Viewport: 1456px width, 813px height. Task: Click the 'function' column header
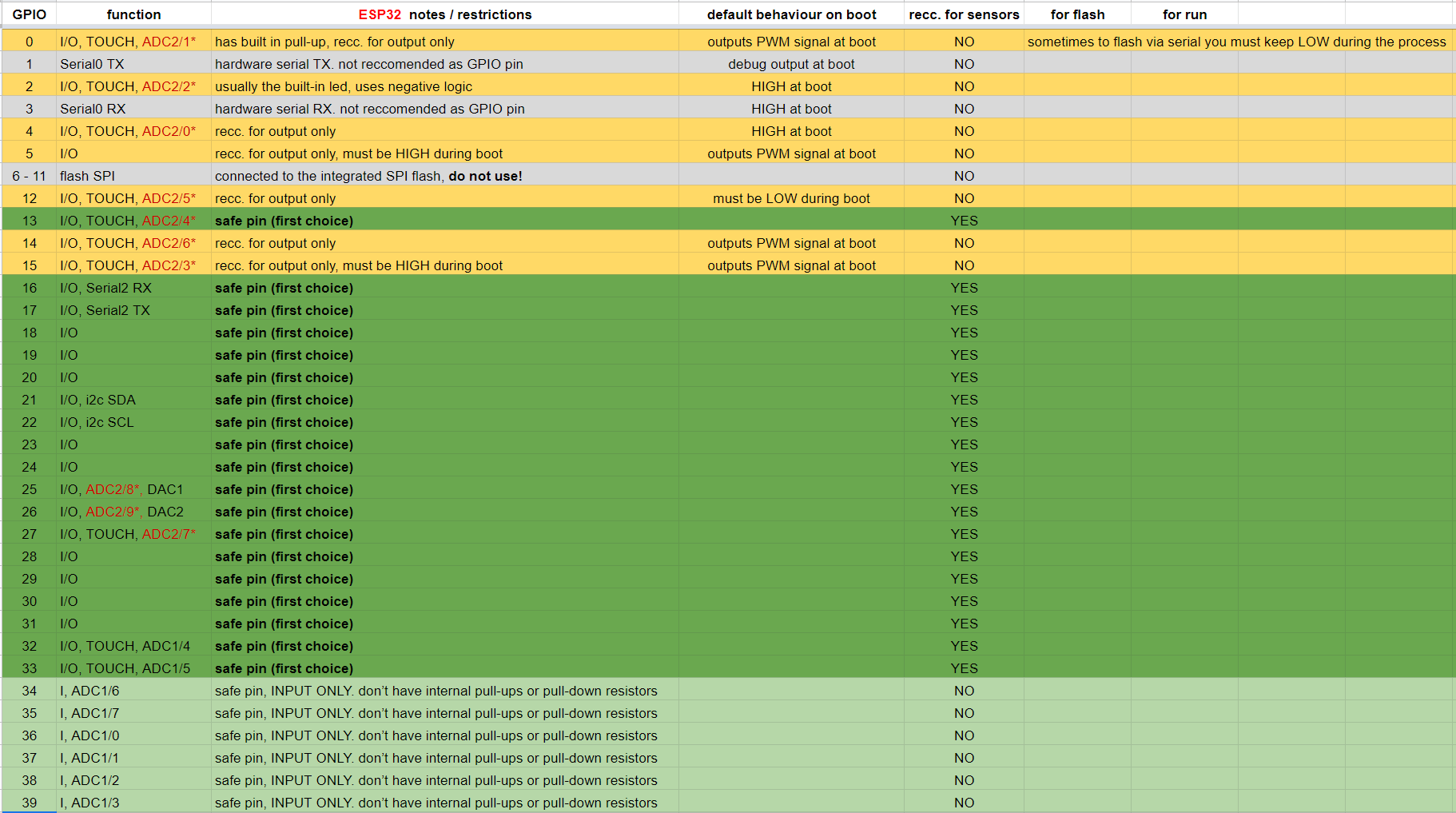point(133,14)
